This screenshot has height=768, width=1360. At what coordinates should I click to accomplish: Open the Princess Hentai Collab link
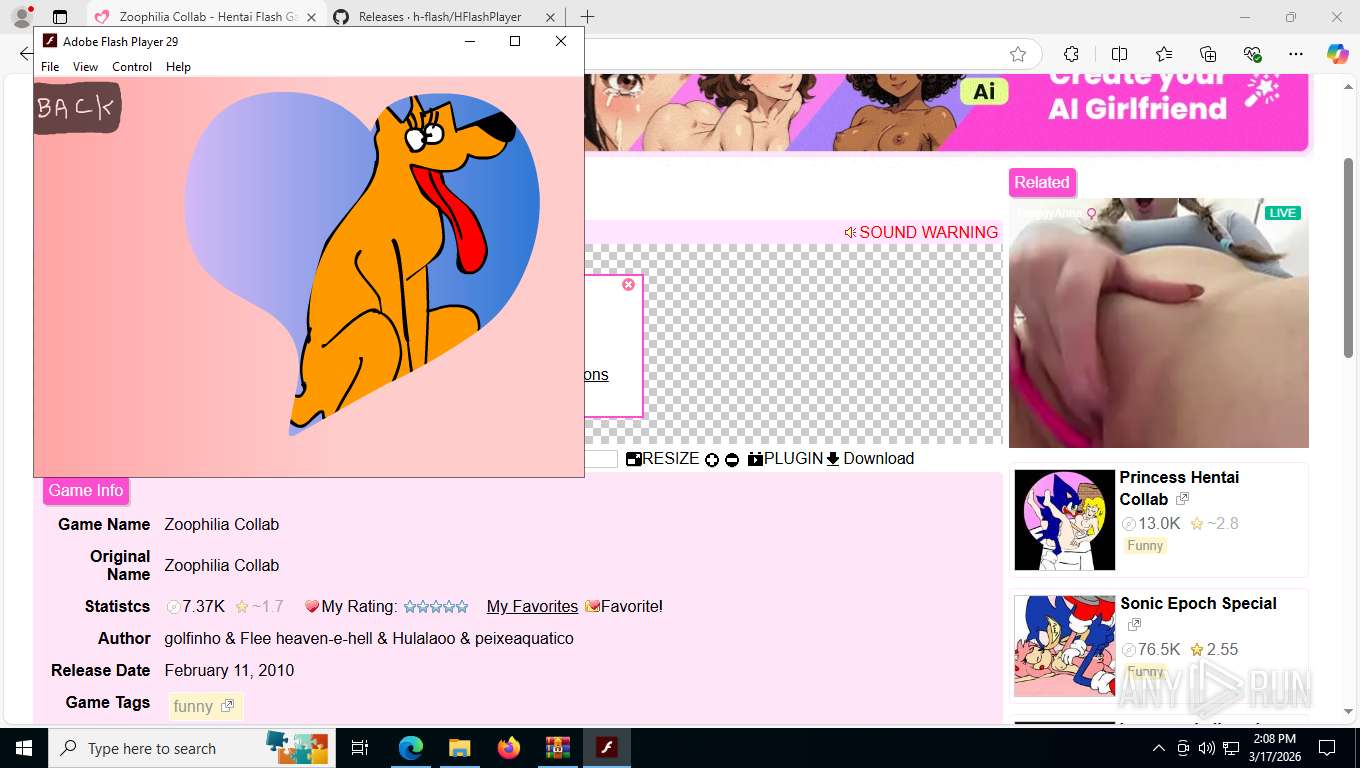(x=1179, y=488)
